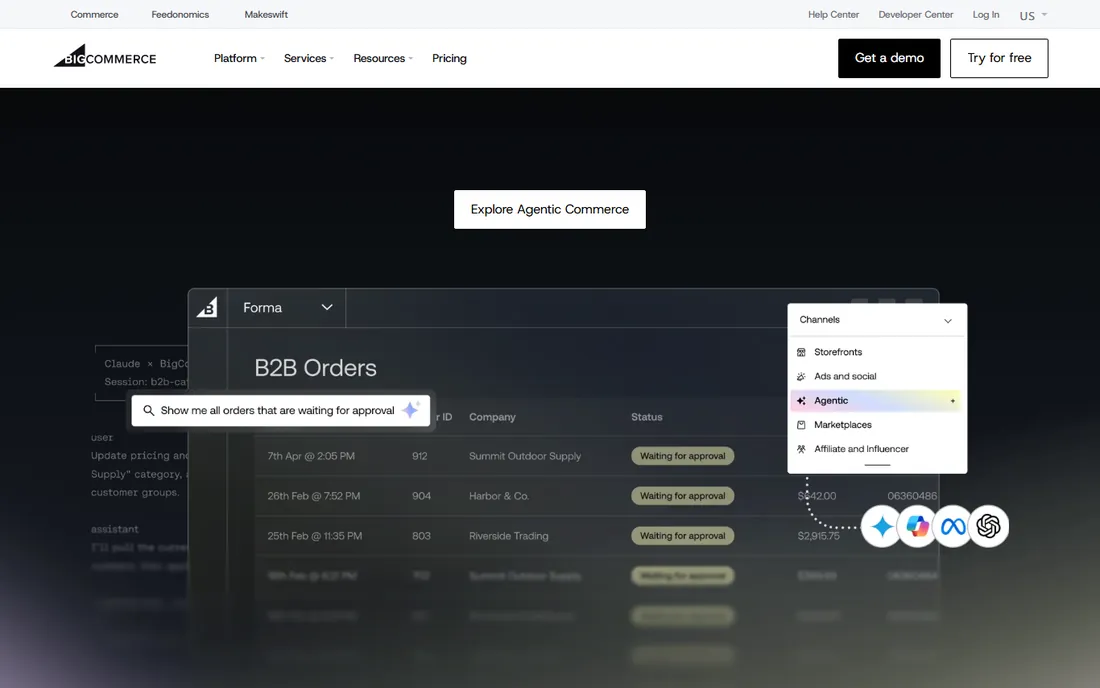Click the Ads and social icon

pyautogui.click(x=801, y=377)
